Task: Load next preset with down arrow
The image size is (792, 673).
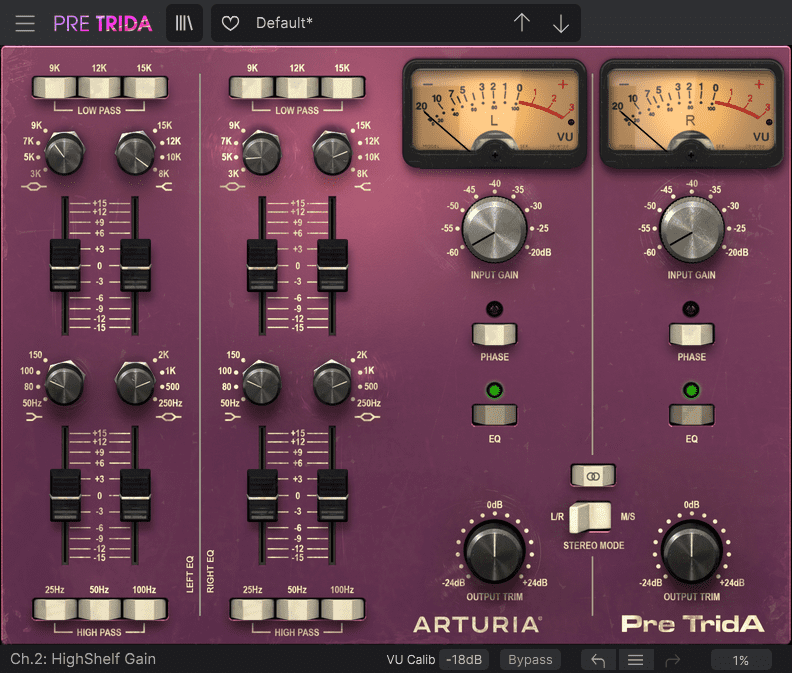Action: coord(561,23)
